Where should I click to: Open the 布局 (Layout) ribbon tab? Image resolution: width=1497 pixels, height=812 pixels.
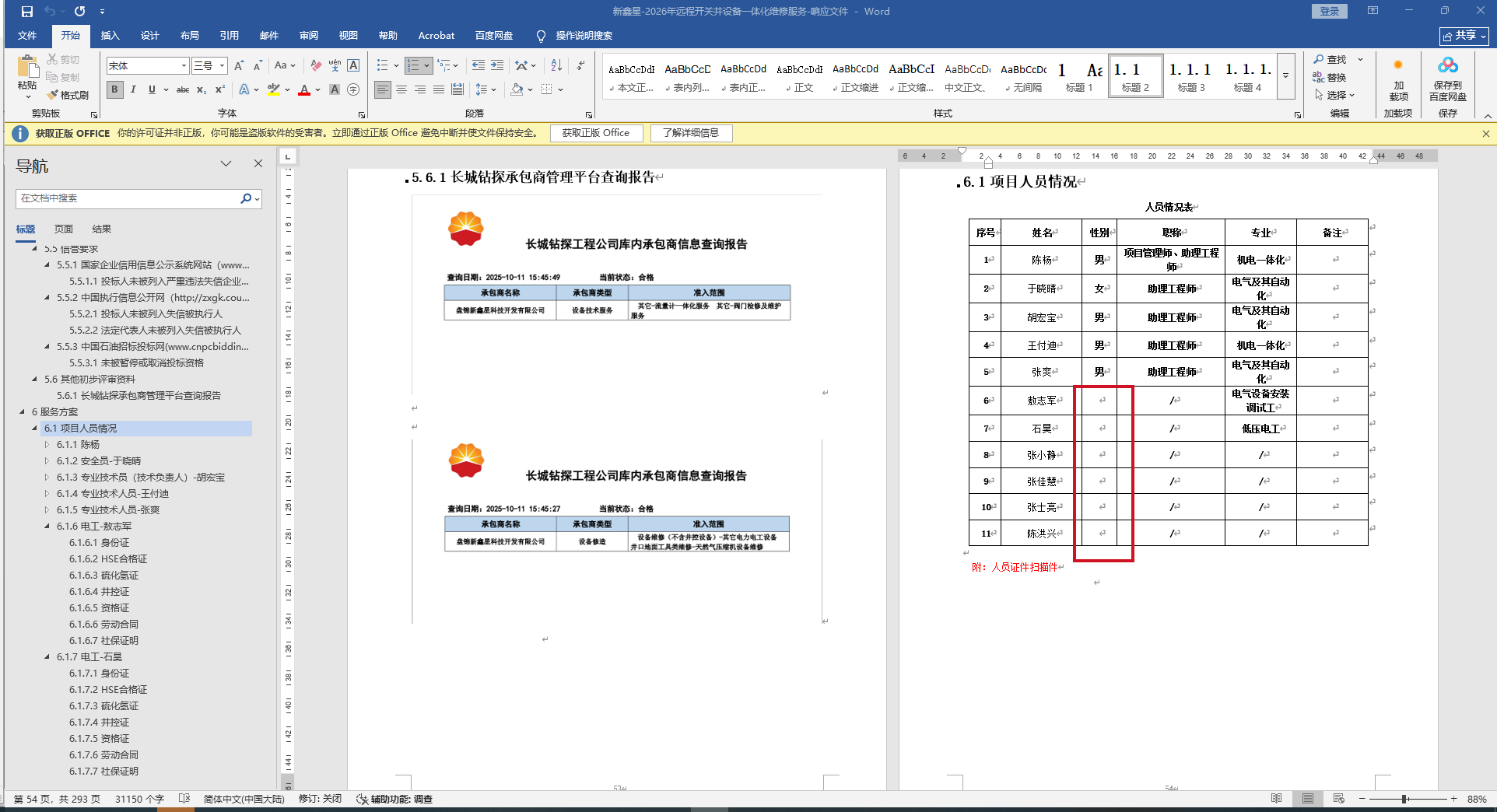coord(190,36)
